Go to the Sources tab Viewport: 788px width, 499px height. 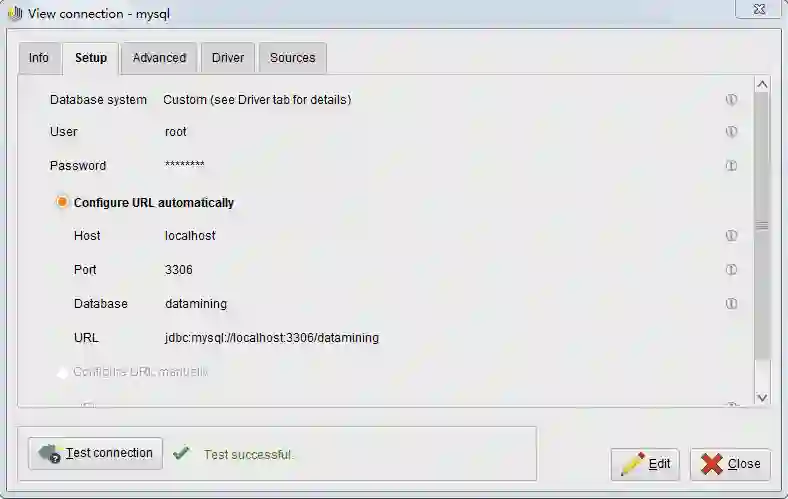[x=292, y=58]
